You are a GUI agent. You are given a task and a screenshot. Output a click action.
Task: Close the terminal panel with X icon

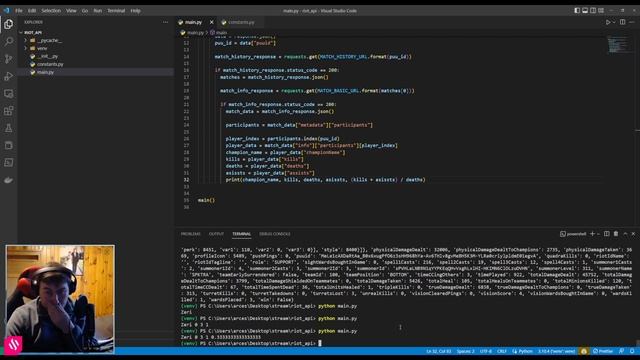coord(633,234)
